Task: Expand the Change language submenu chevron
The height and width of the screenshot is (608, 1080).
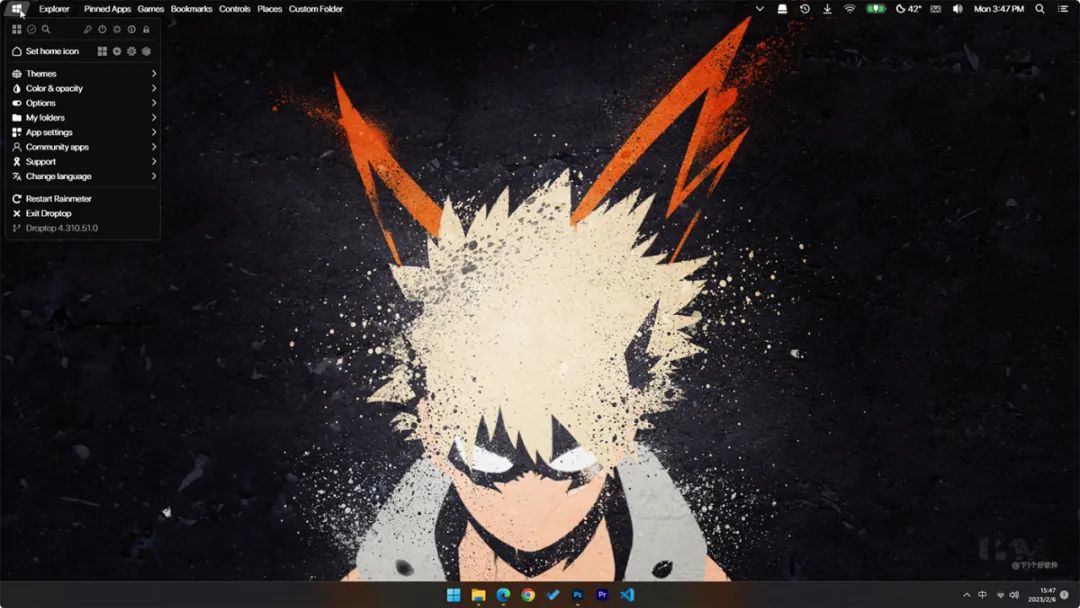Action: (x=154, y=176)
